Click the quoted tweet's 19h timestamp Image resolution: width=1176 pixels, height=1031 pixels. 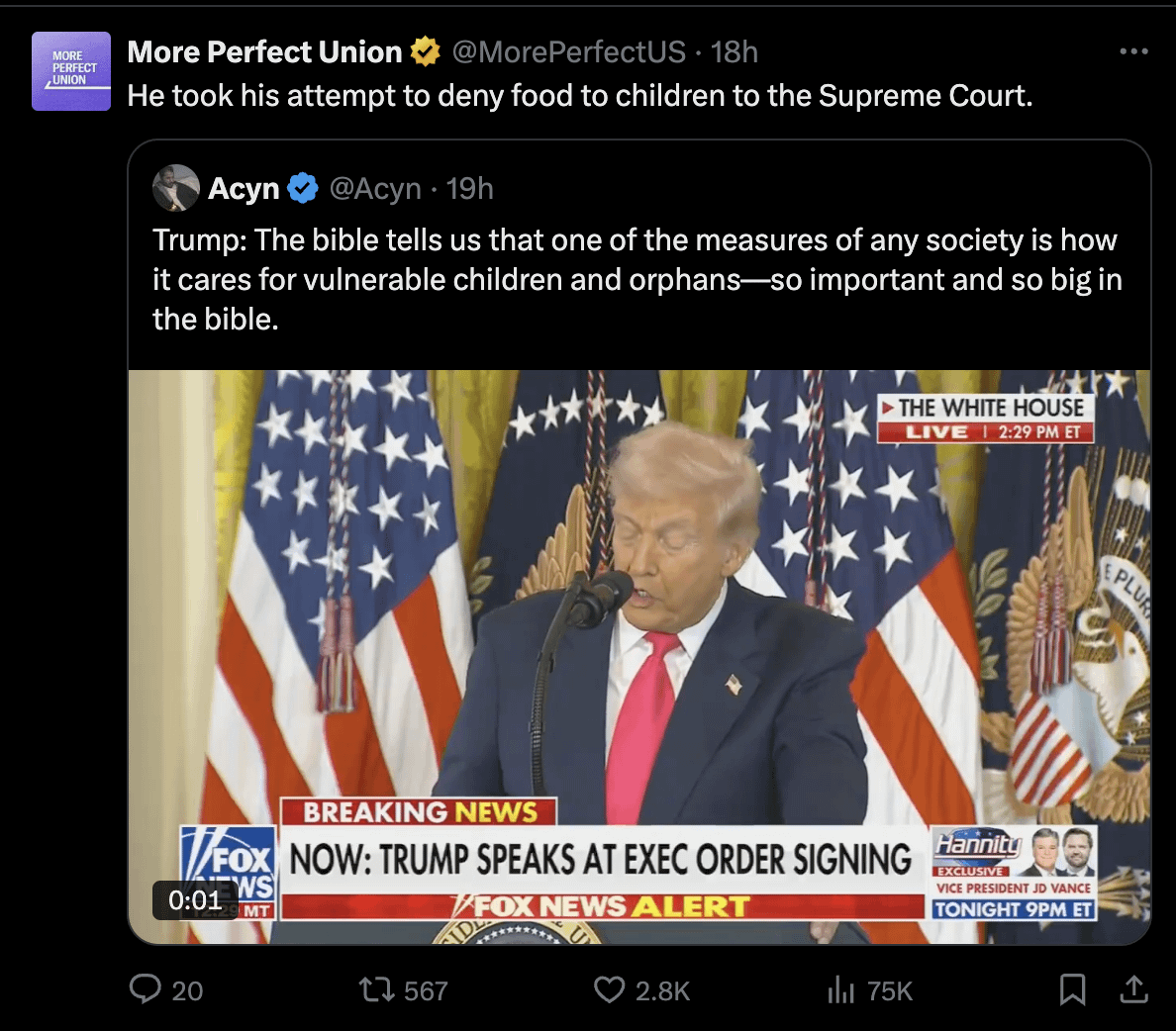470,188
